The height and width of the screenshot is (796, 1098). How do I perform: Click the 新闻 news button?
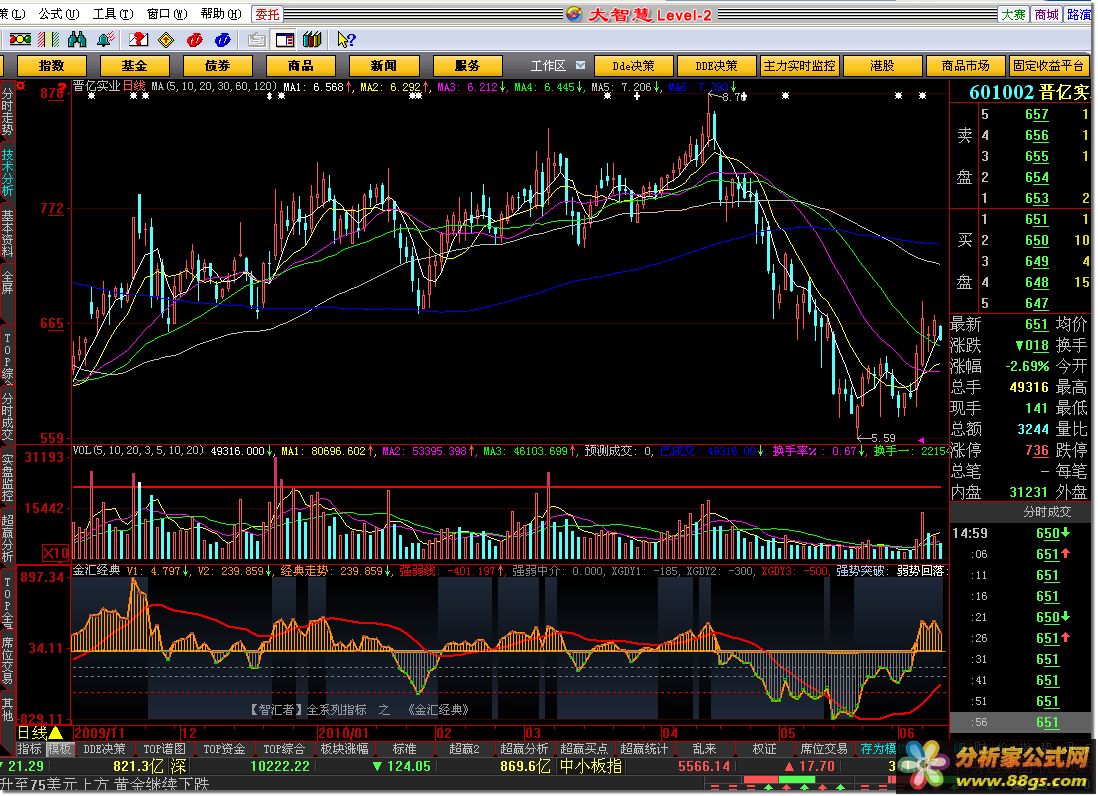pyautogui.click(x=384, y=66)
